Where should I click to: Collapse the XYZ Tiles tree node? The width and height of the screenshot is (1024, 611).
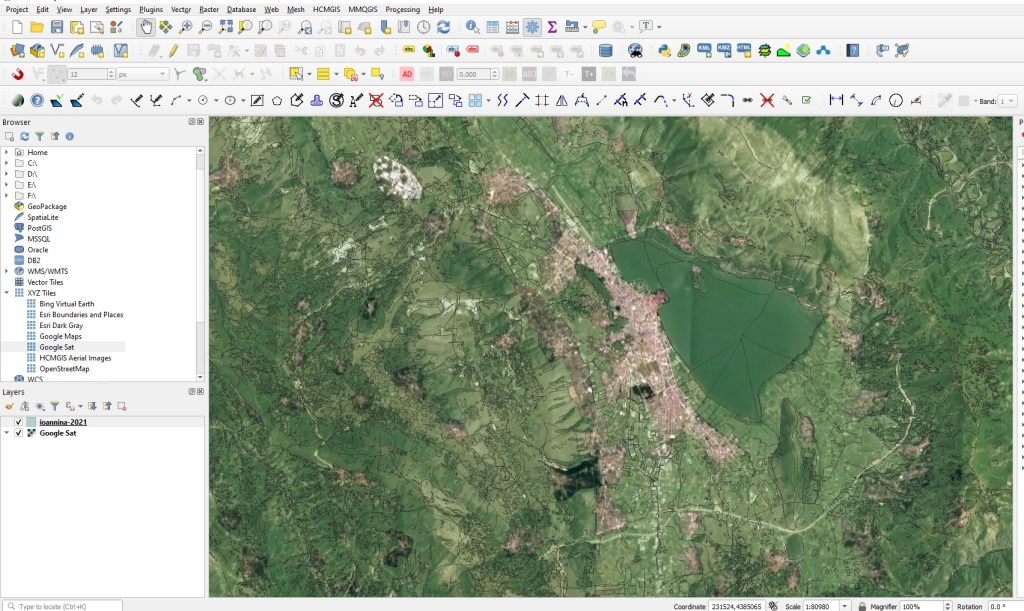coord(7,293)
